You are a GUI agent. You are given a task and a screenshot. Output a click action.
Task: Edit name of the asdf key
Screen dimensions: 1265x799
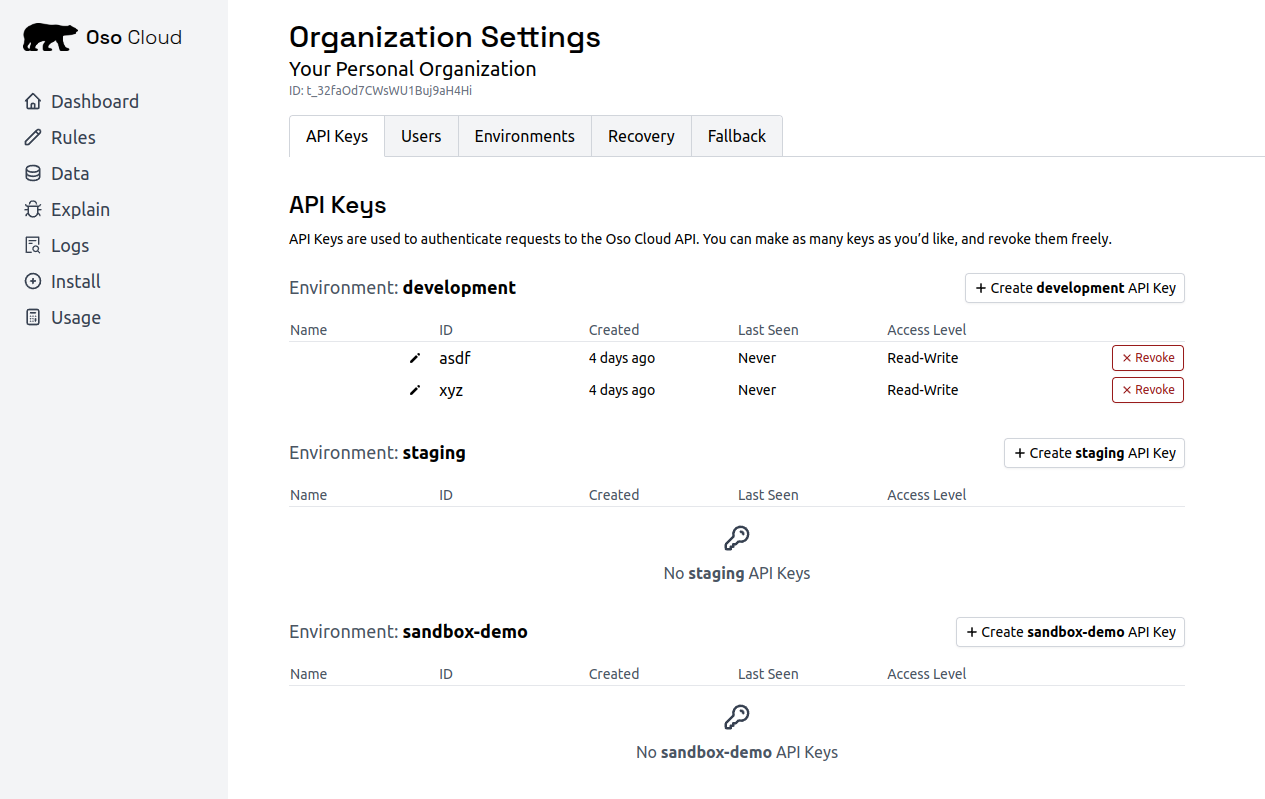[x=415, y=358]
